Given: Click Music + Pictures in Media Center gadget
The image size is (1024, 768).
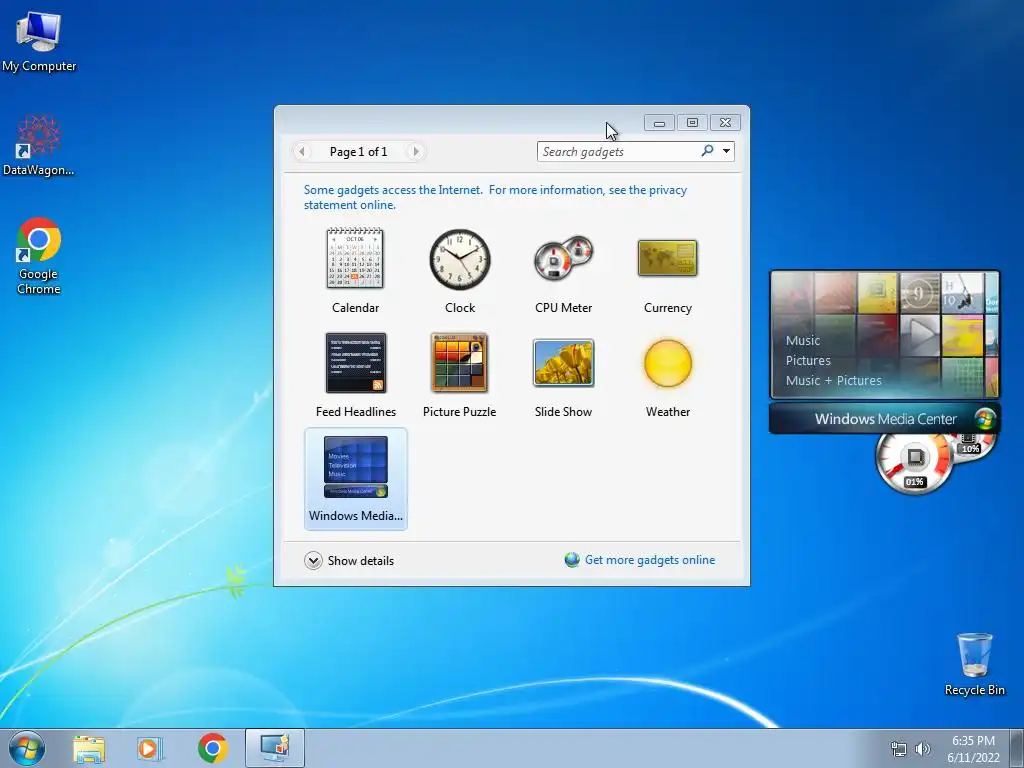Looking at the screenshot, I should tap(833, 380).
